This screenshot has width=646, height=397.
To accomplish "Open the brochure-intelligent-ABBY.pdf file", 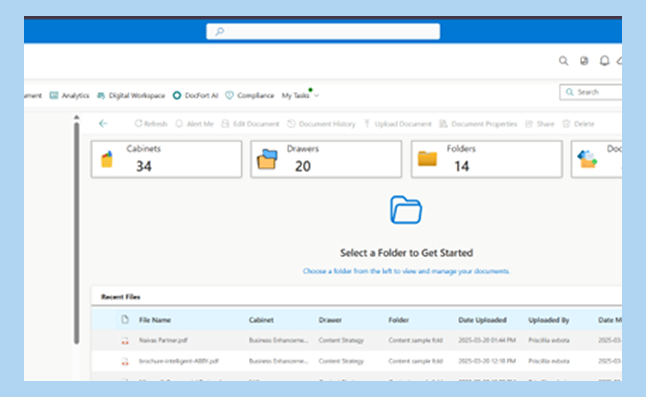I will (x=179, y=361).
